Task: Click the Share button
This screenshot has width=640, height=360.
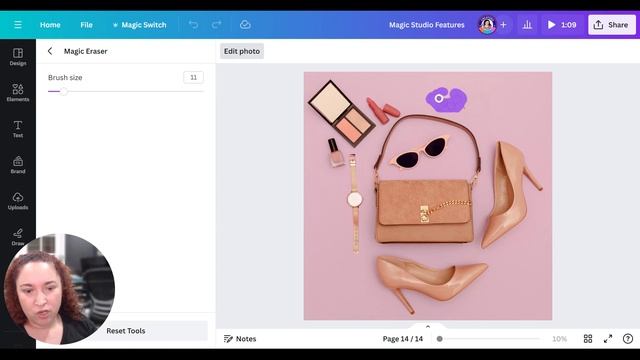Action: 611,25
